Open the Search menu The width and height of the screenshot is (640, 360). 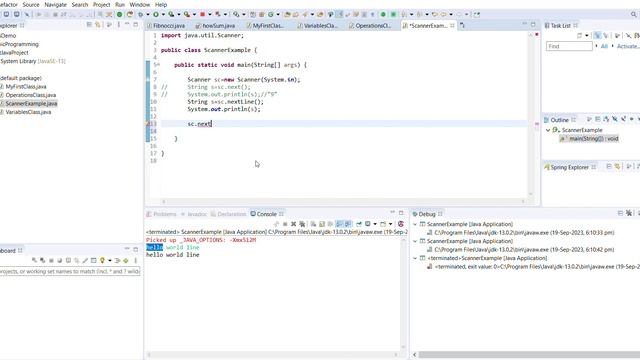pos(80,4)
